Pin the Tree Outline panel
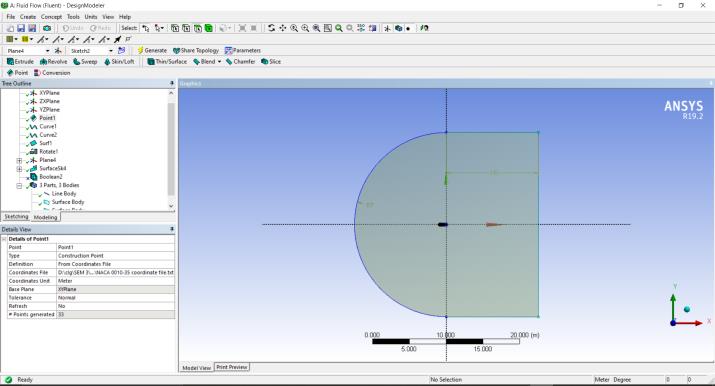This screenshot has height=386, width=715. 172,83
